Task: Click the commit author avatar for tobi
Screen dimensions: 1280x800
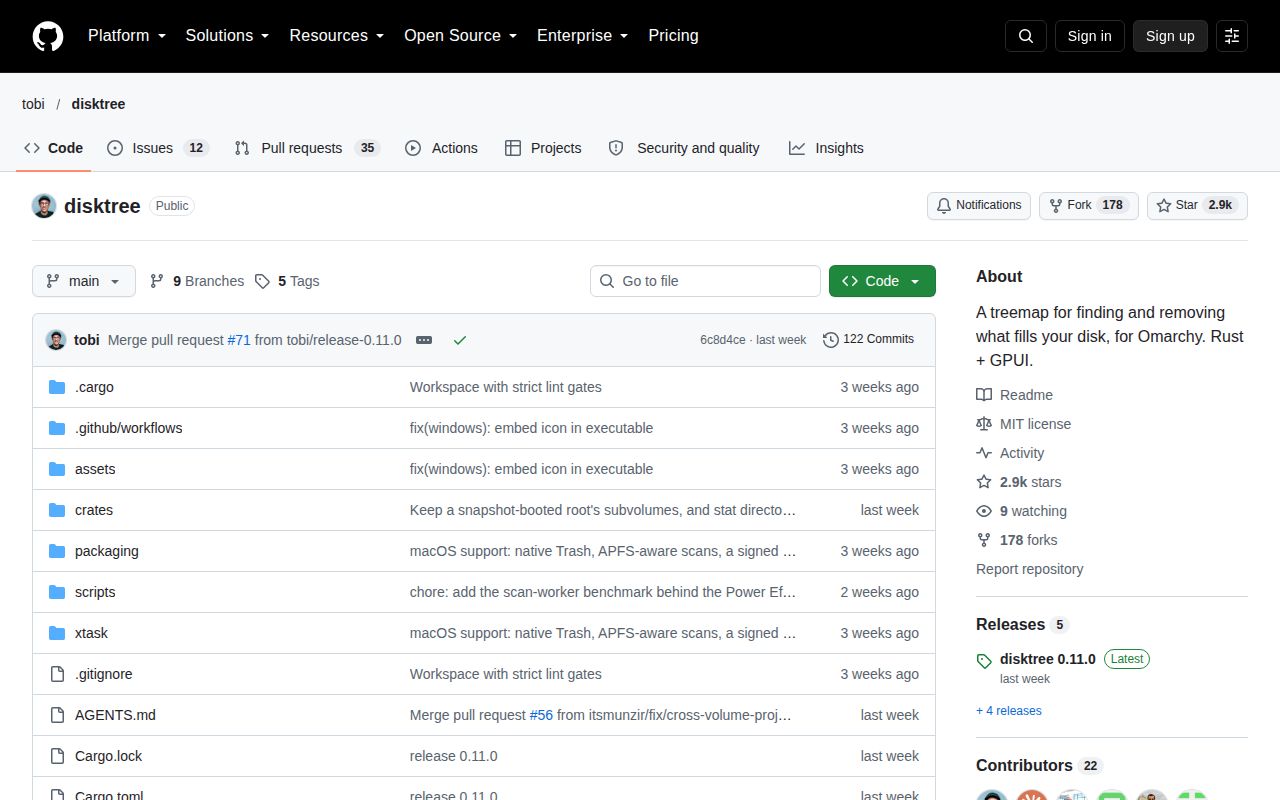Action: click(x=56, y=340)
